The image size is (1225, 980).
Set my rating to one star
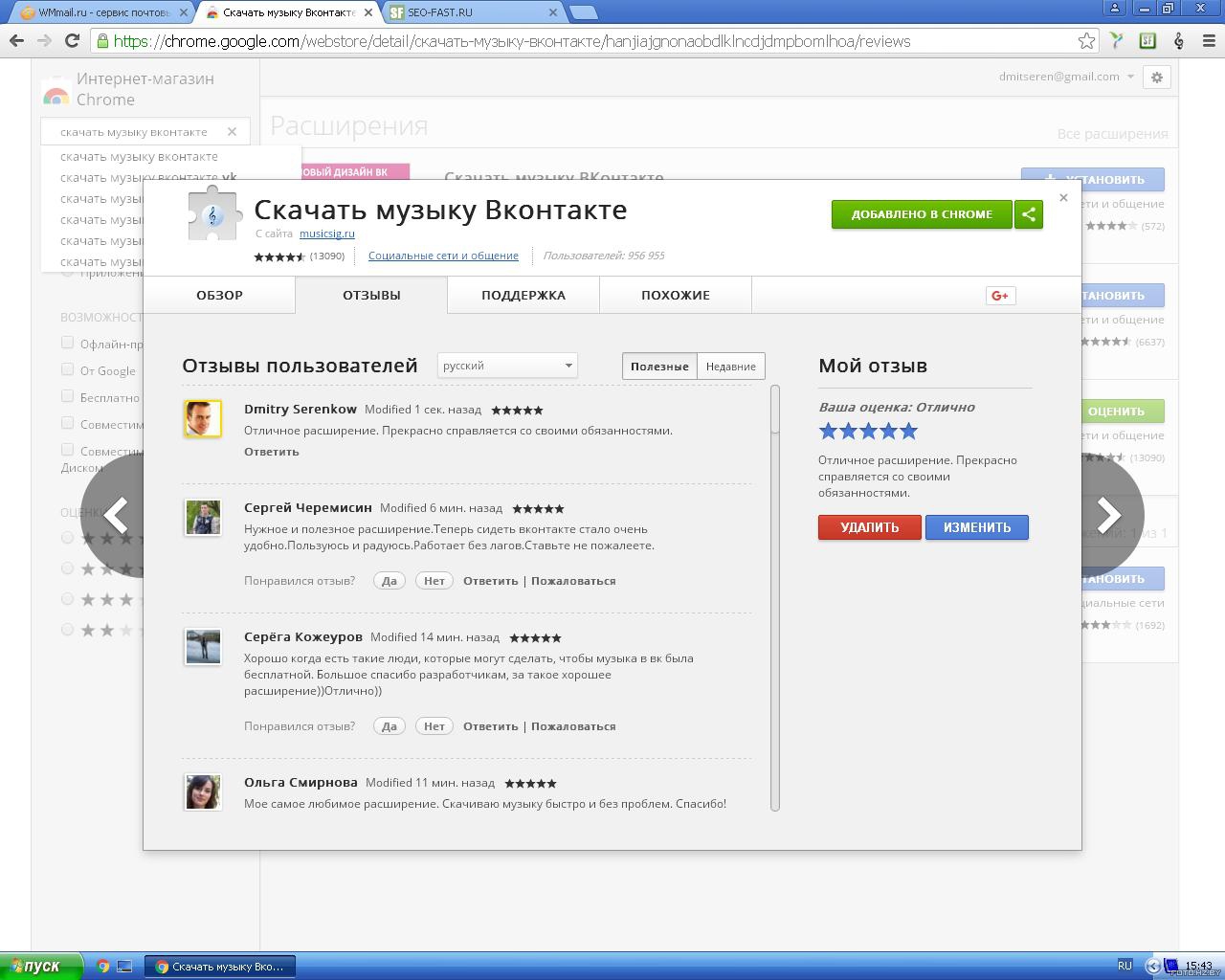pos(828,431)
